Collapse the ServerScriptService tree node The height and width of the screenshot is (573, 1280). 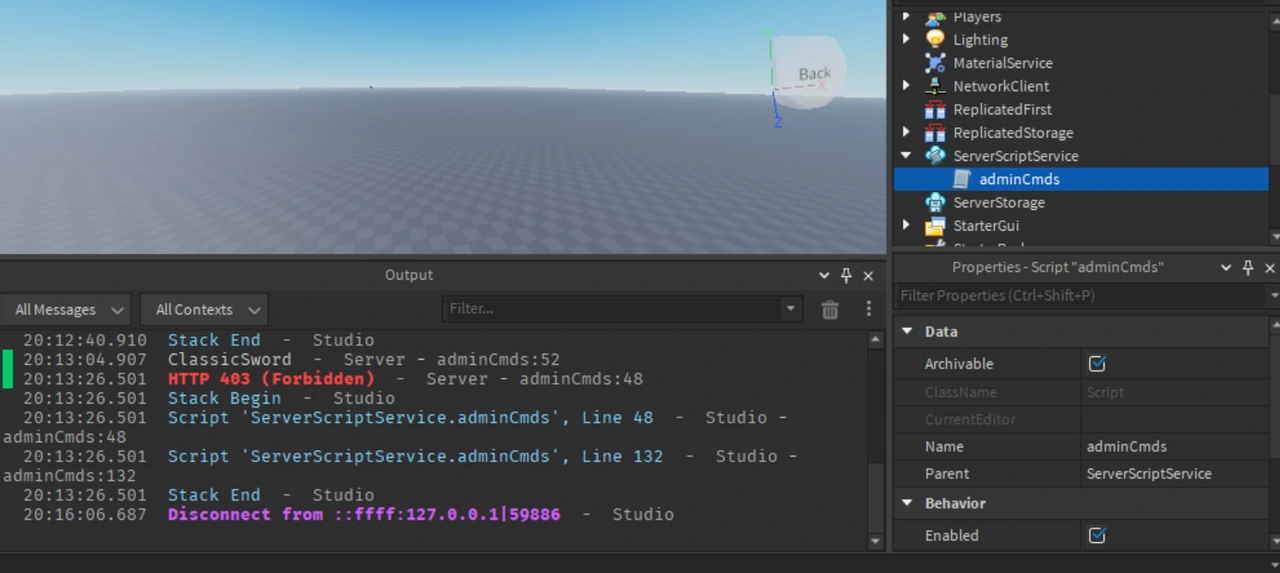point(906,156)
